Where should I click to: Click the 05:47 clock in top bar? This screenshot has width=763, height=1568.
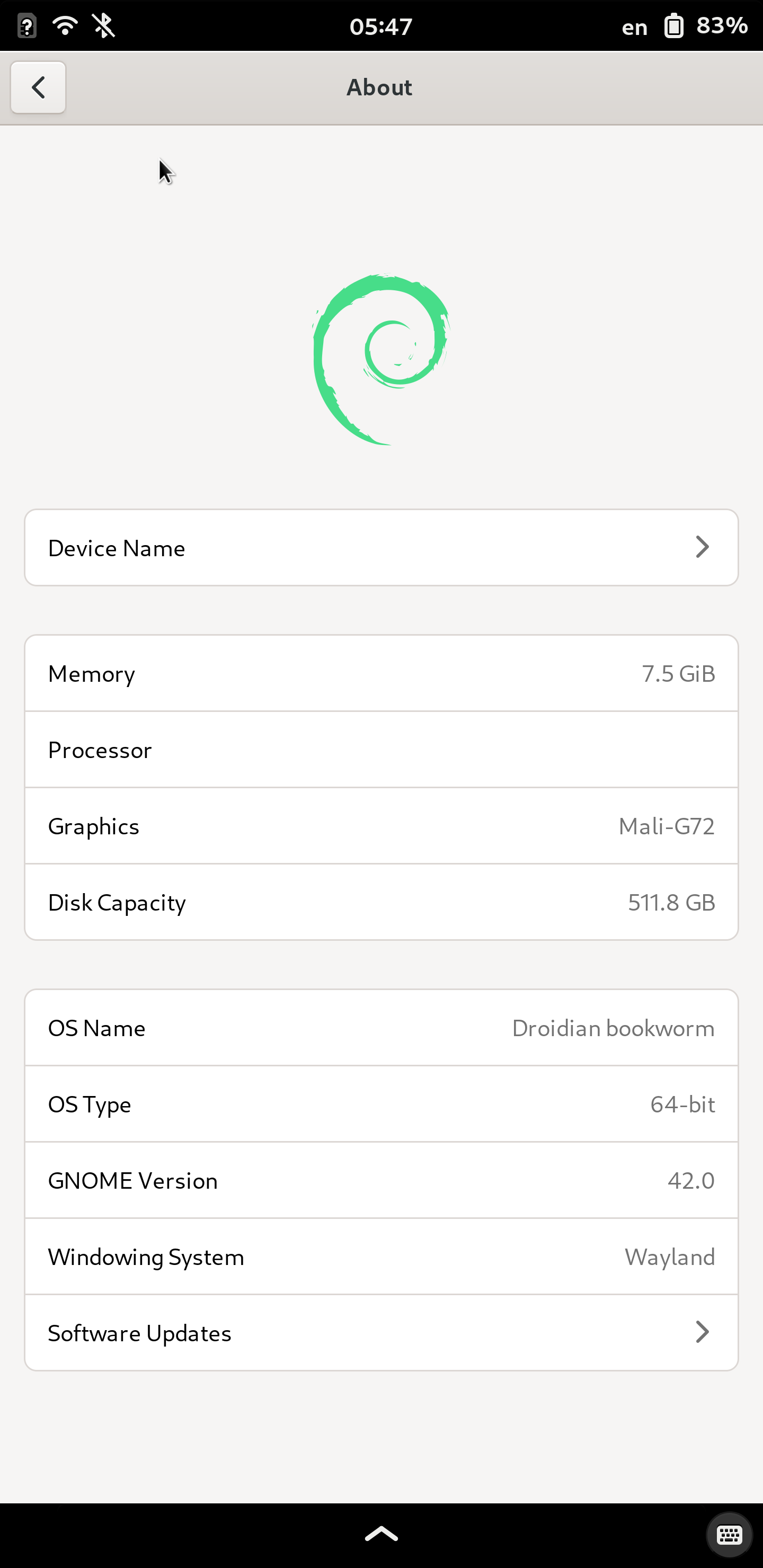381,26
